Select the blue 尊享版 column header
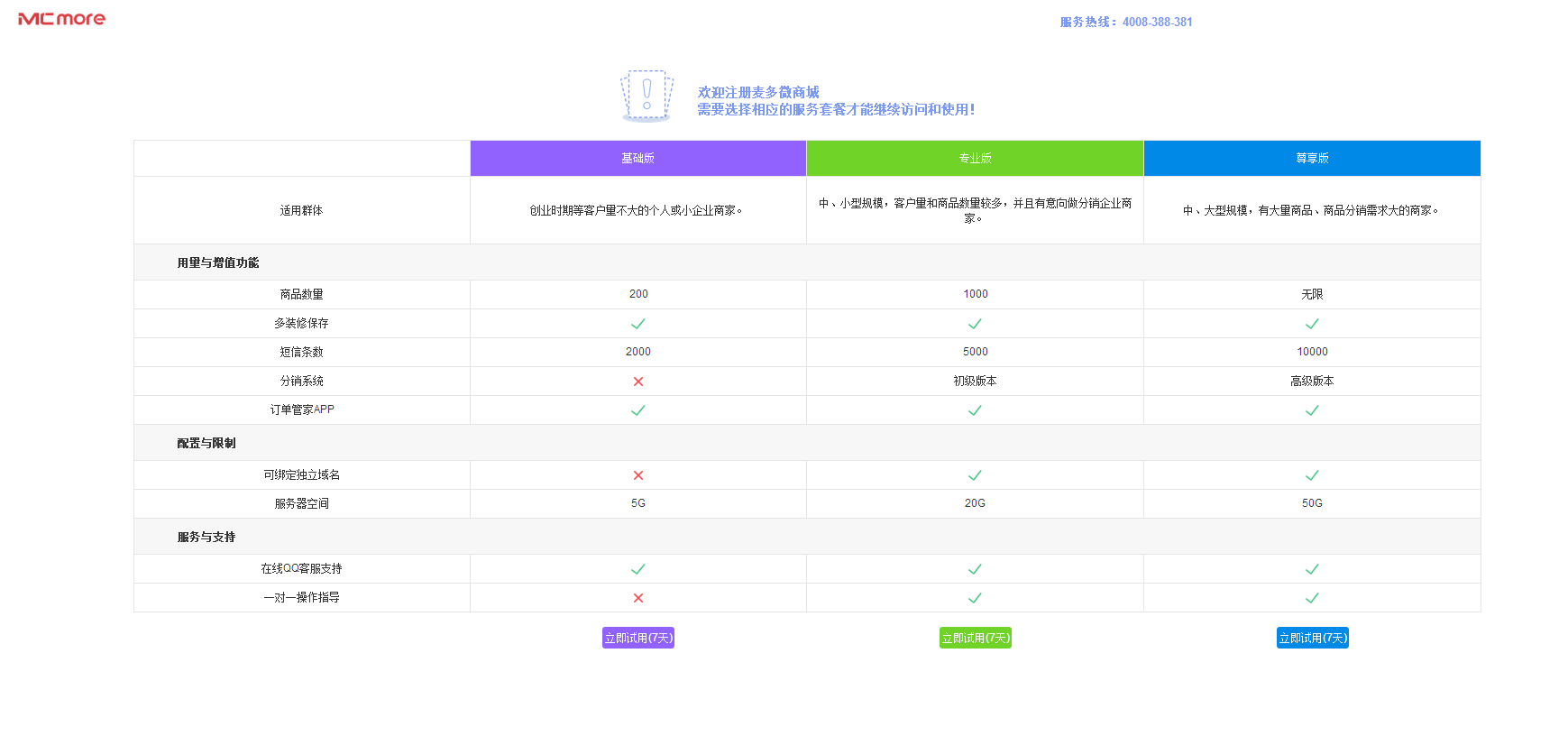Screen dimensions: 1568x736 pos(1312,158)
